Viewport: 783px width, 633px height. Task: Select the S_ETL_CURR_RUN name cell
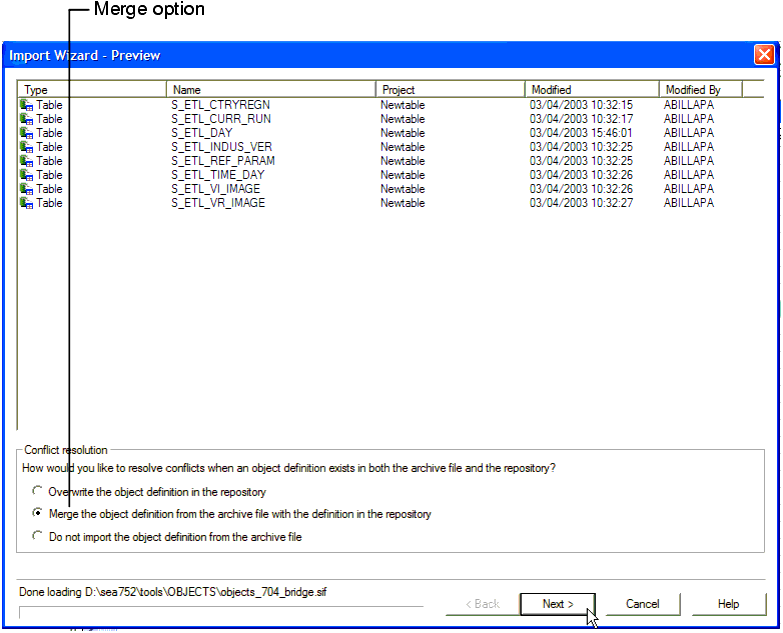(221, 119)
